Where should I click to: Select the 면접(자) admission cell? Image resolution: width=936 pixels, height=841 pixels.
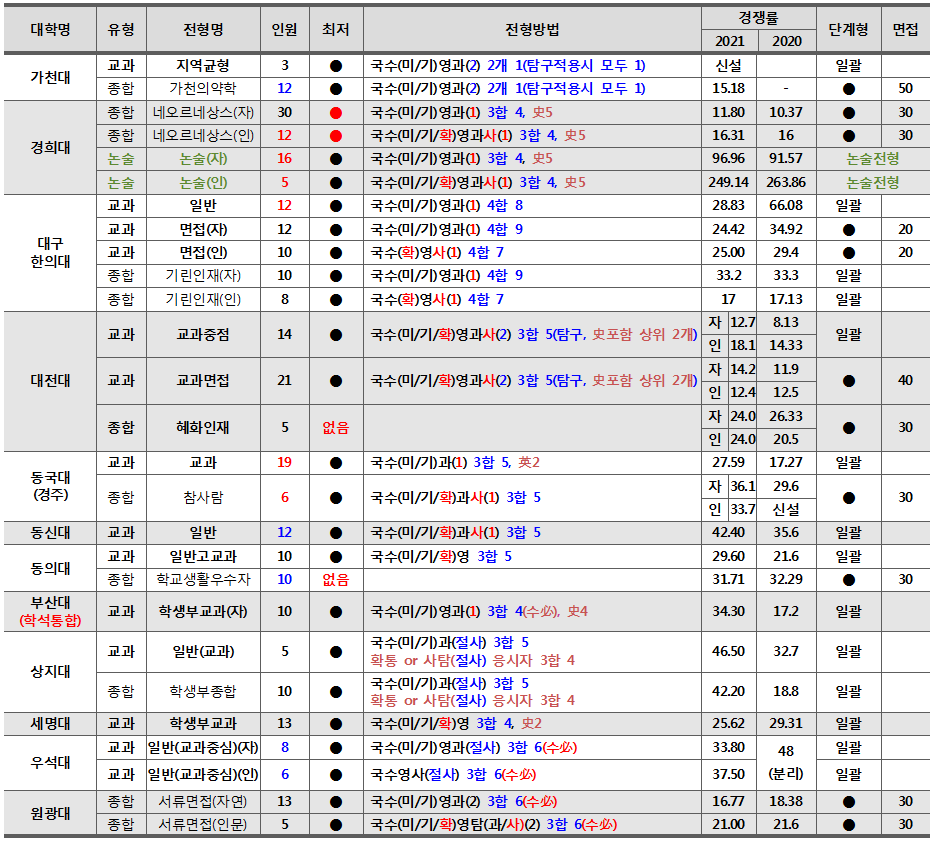(x=203, y=229)
